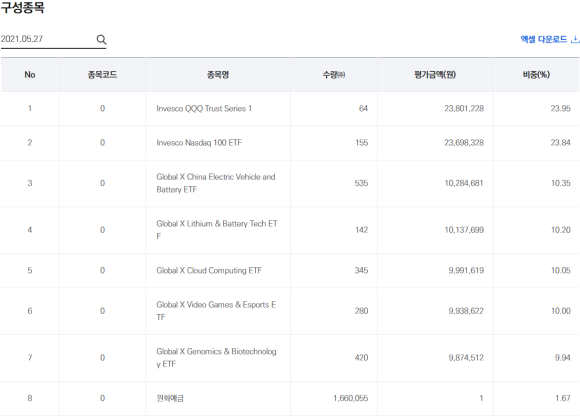Viewport: 580px width, 417px height.
Task: Click weight value 23.84
Action: click(x=561, y=142)
